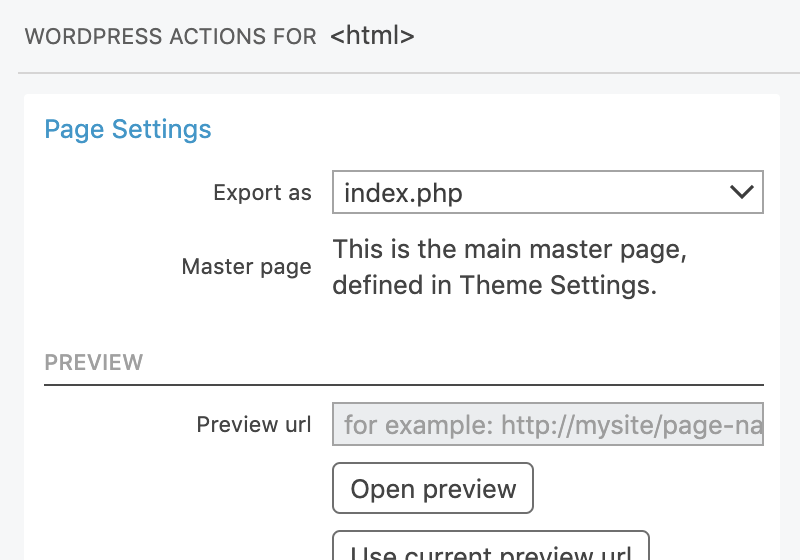Click the <html> element label in header
Viewport: 800px width, 560px height.
coord(372,36)
